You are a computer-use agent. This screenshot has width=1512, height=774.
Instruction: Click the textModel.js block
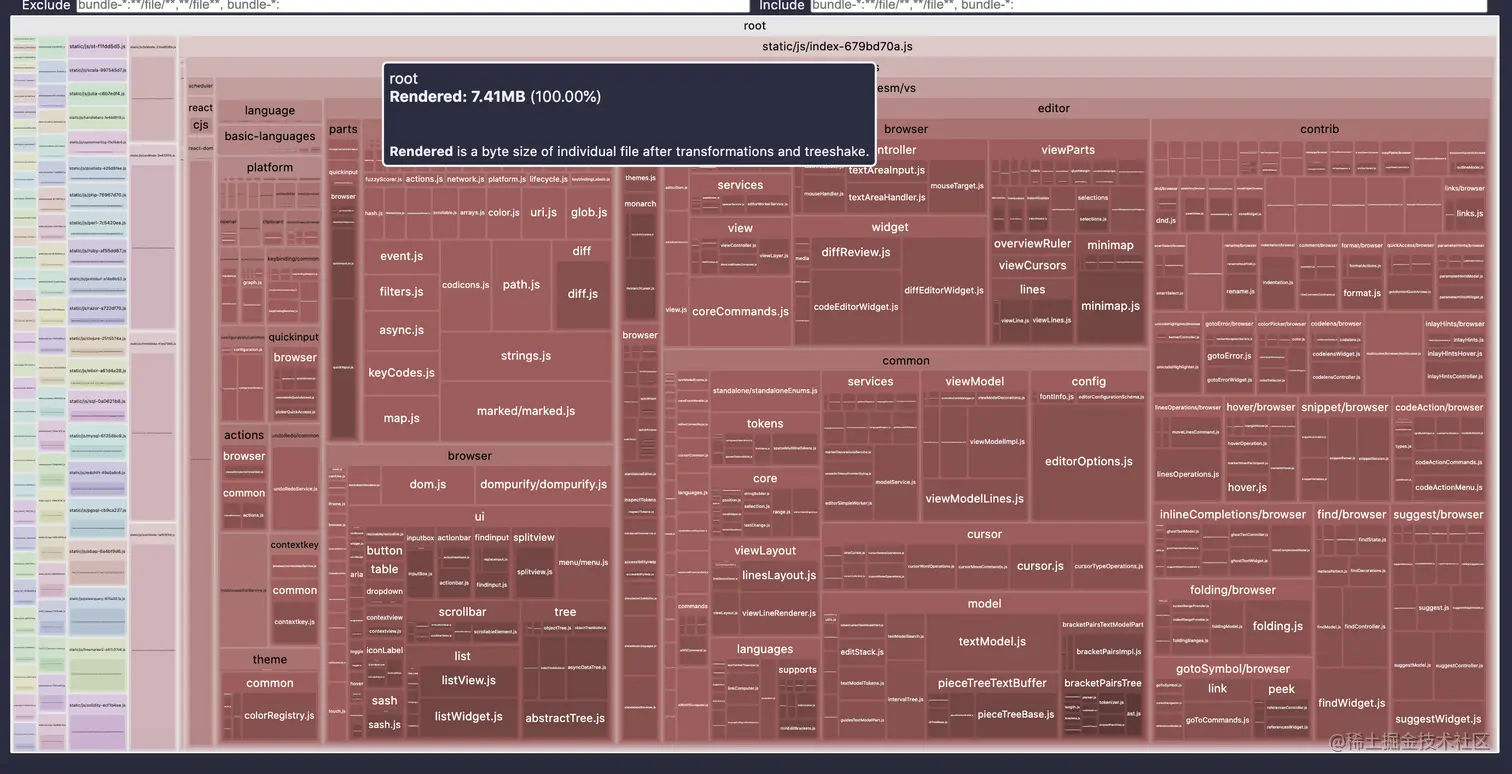[992, 641]
